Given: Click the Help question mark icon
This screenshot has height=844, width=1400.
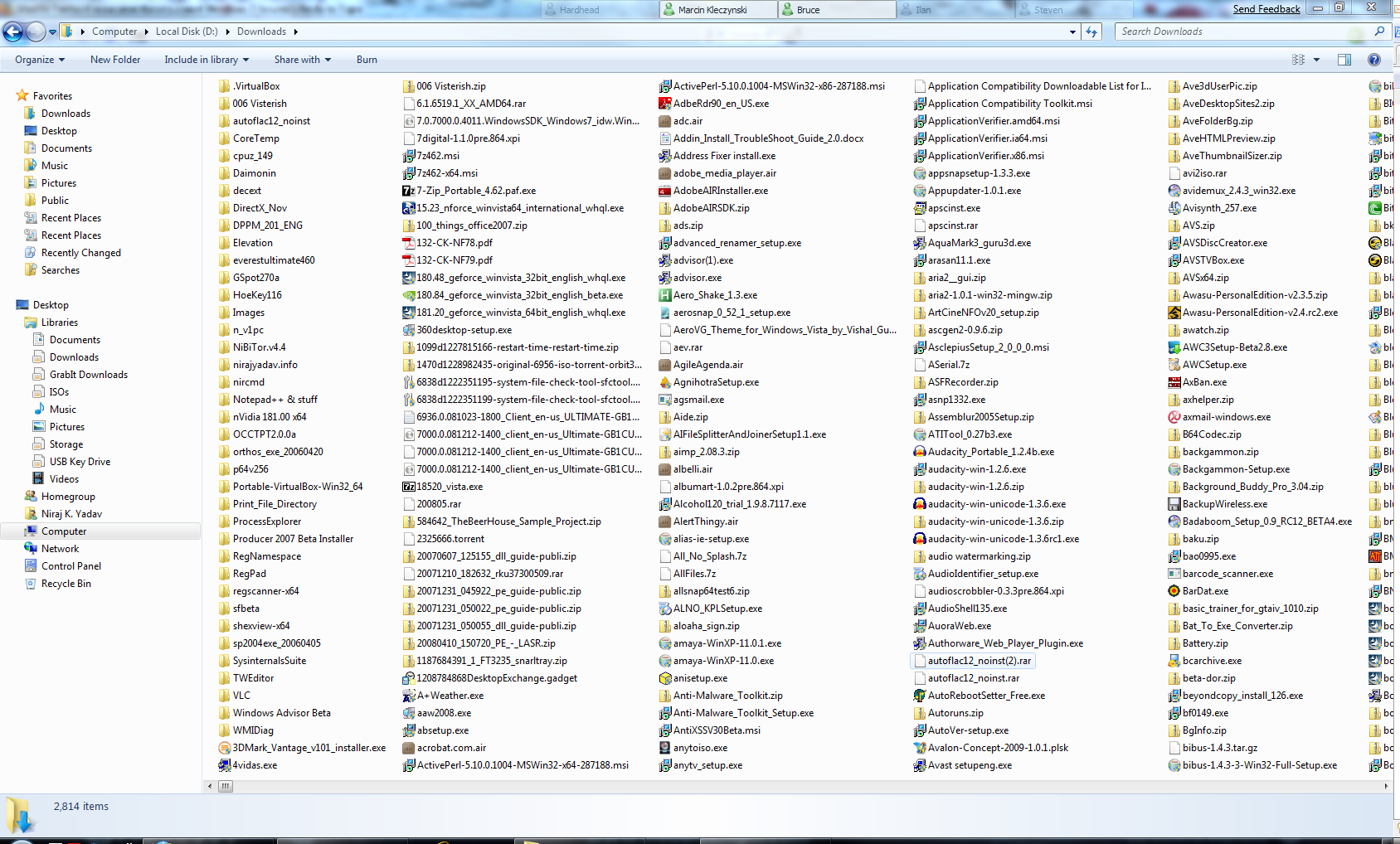Looking at the screenshot, I should pos(1374,60).
